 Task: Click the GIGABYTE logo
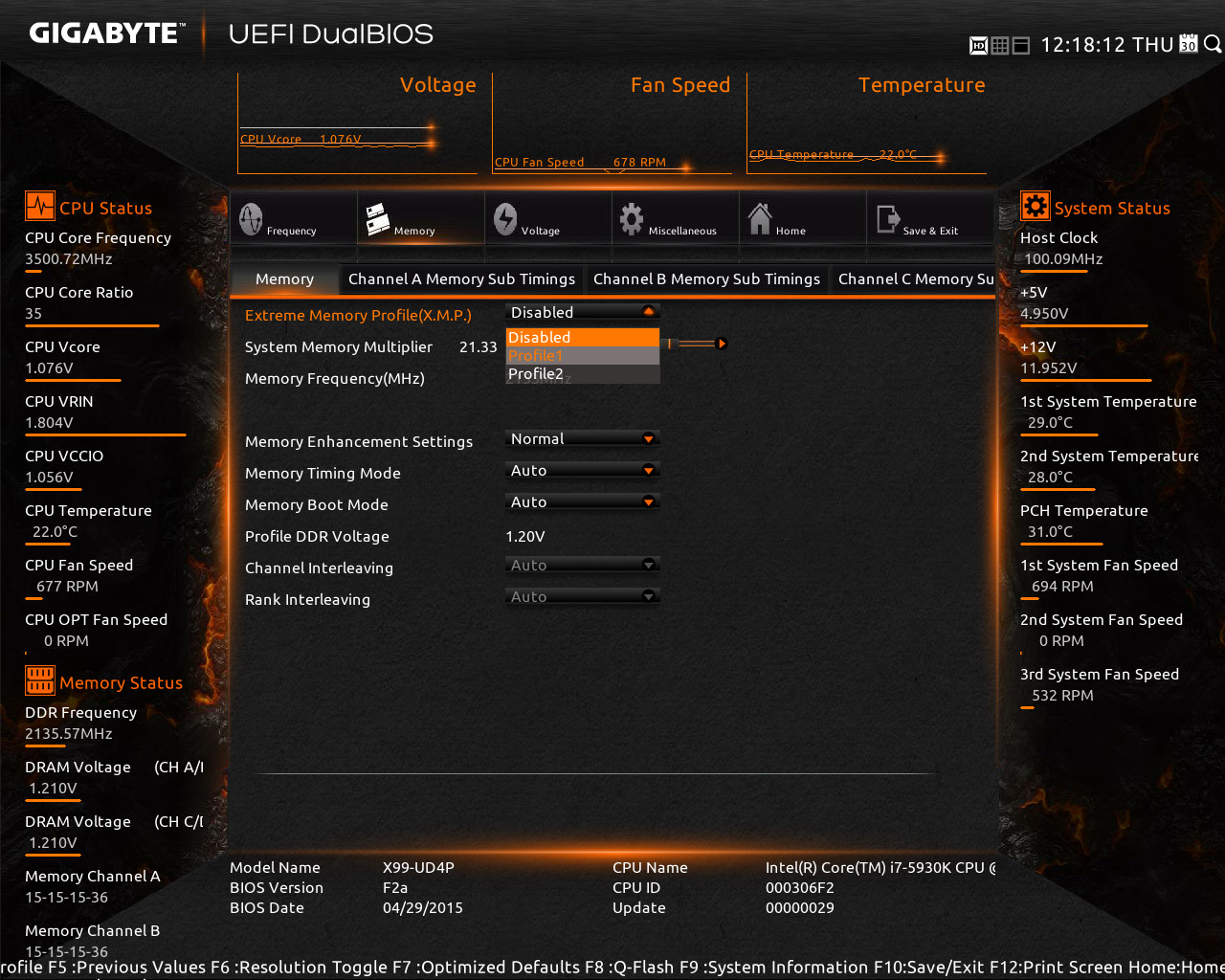coord(105,33)
